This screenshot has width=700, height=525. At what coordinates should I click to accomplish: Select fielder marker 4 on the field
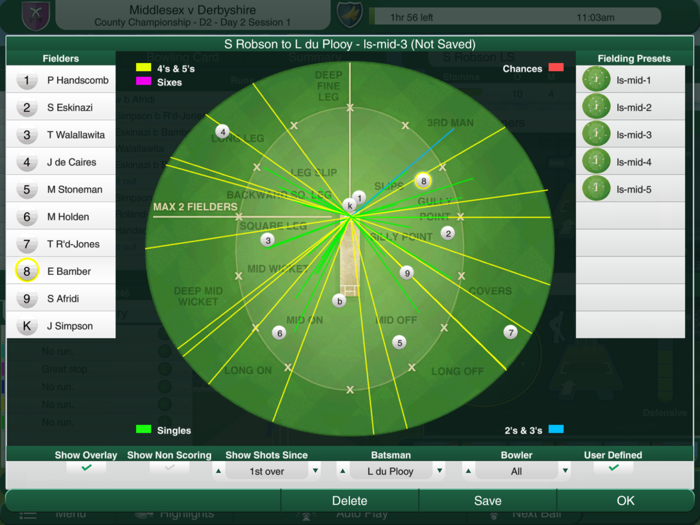(x=222, y=132)
